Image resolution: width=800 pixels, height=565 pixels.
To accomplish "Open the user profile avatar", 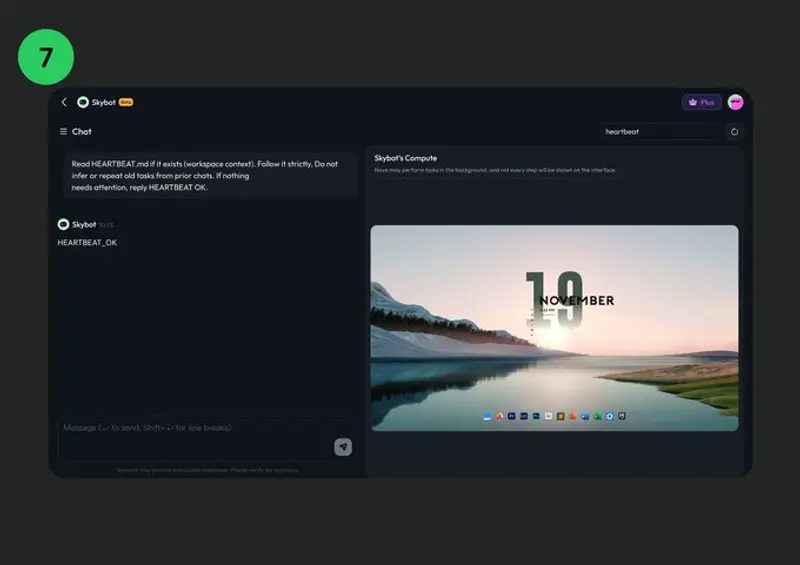I will click(735, 102).
